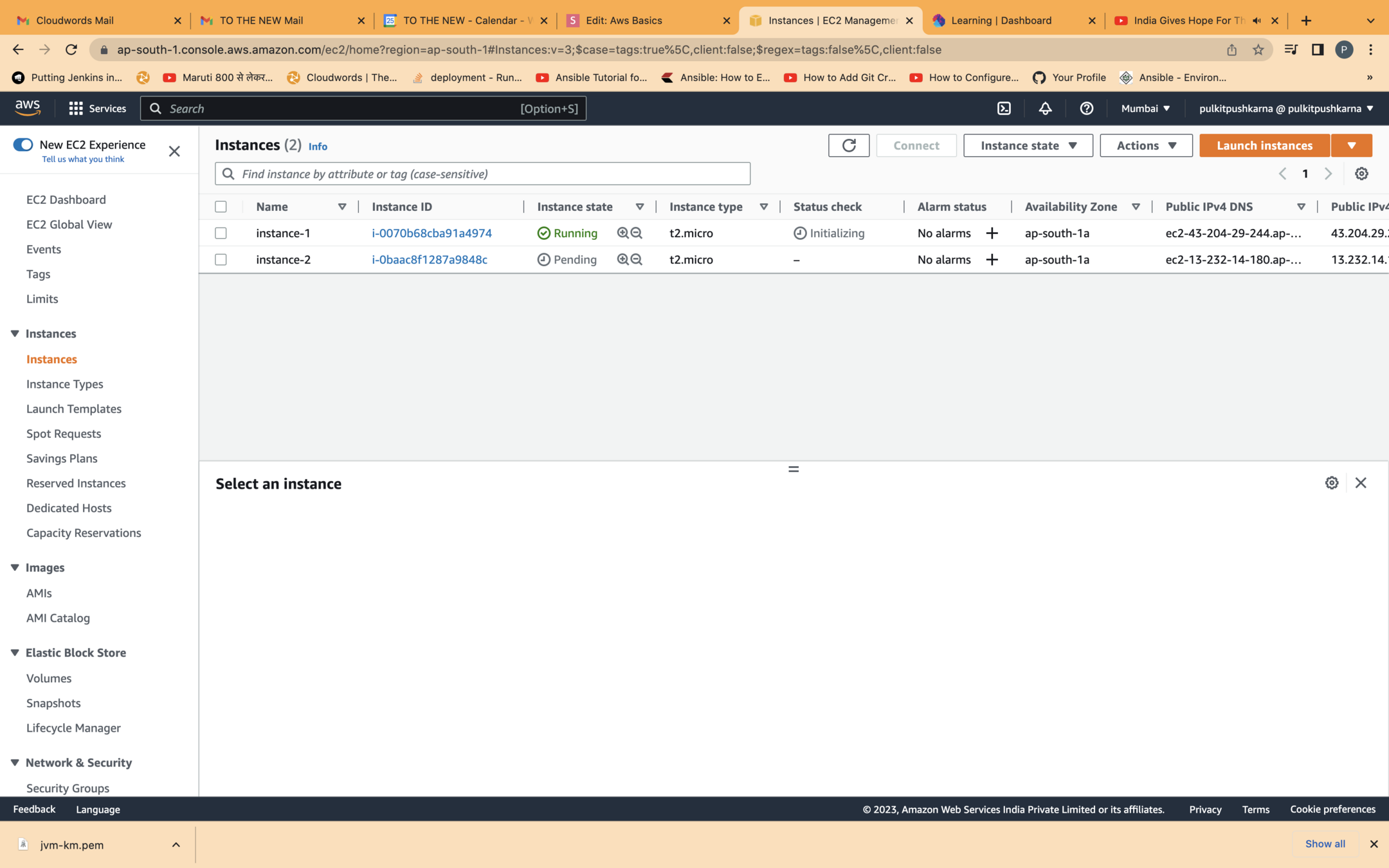The width and height of the screenshot is (1389, 868).
Task: Click the Find instance search field
Action: [x=482, y=174]
